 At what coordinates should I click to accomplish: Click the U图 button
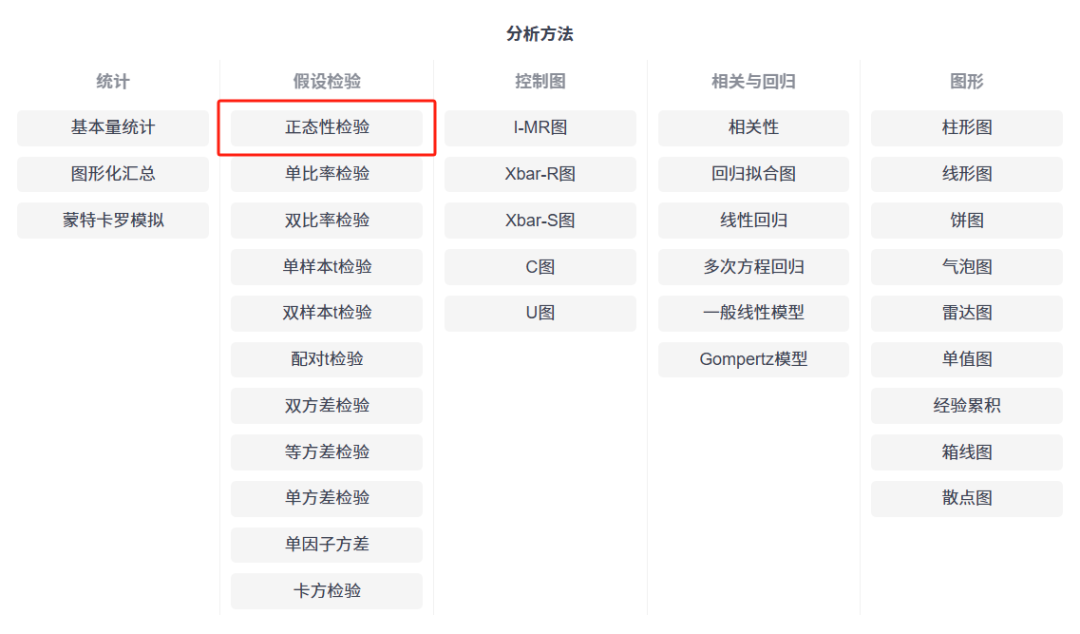540,313
